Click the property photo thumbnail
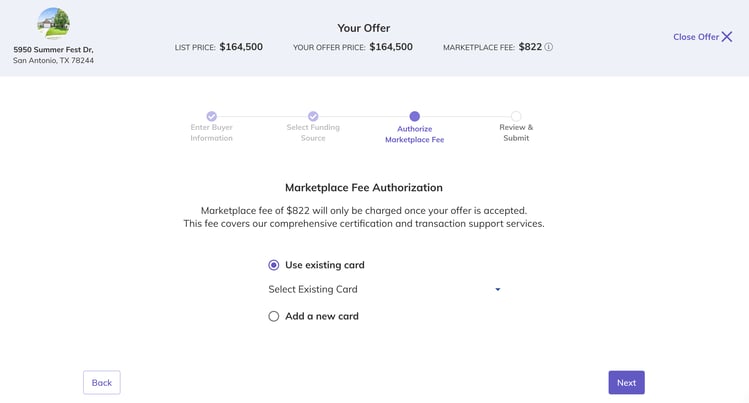 (x=54, y=23)
